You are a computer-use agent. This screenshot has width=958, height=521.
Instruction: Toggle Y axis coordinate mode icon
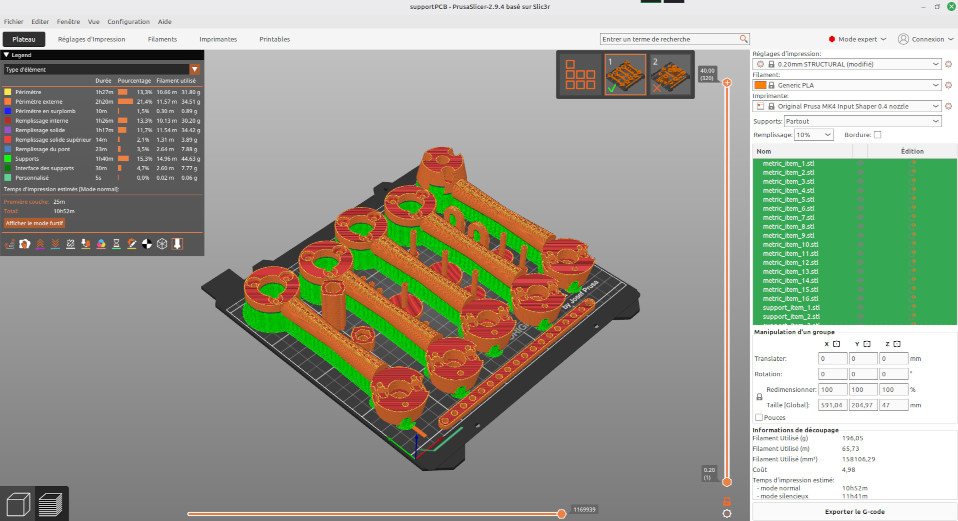point(867,344)
